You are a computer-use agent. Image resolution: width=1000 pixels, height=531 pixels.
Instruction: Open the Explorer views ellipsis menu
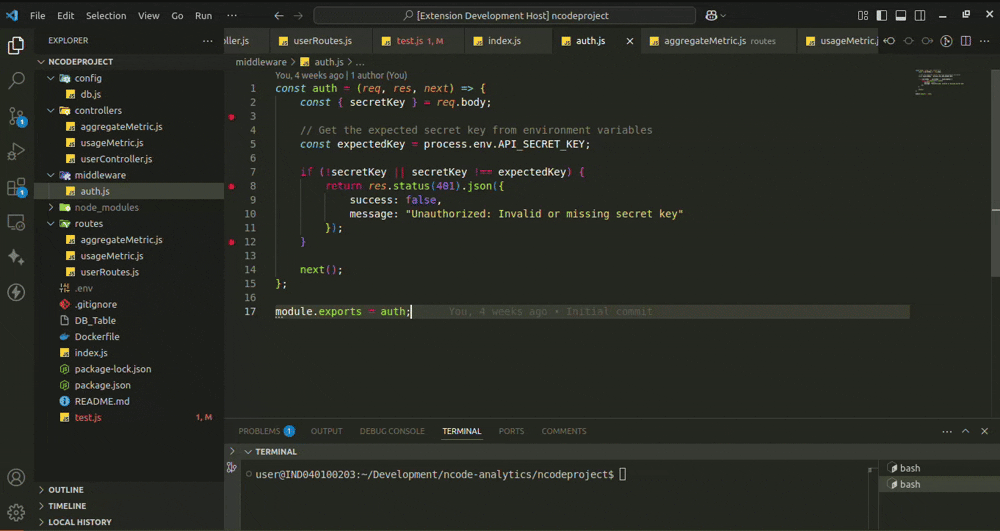tap(208, 41)
